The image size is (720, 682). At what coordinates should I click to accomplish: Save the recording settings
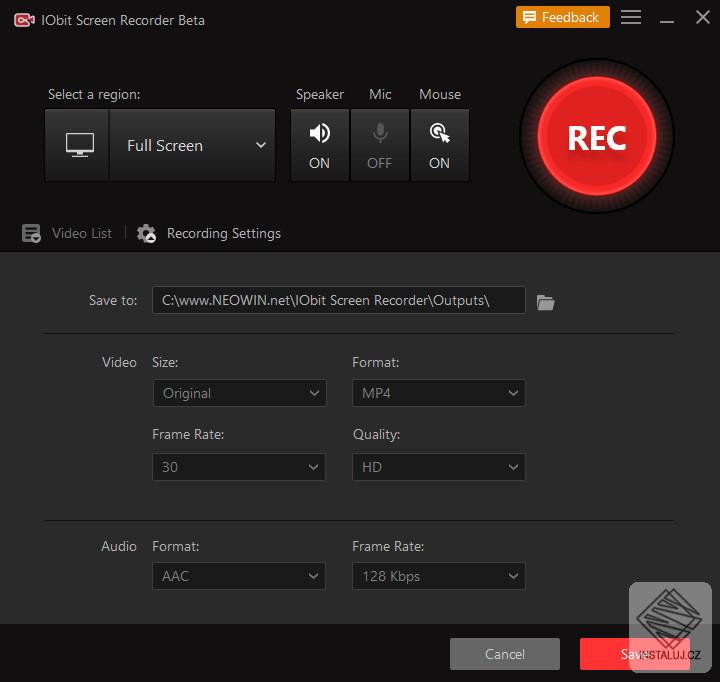click(635, 654)
